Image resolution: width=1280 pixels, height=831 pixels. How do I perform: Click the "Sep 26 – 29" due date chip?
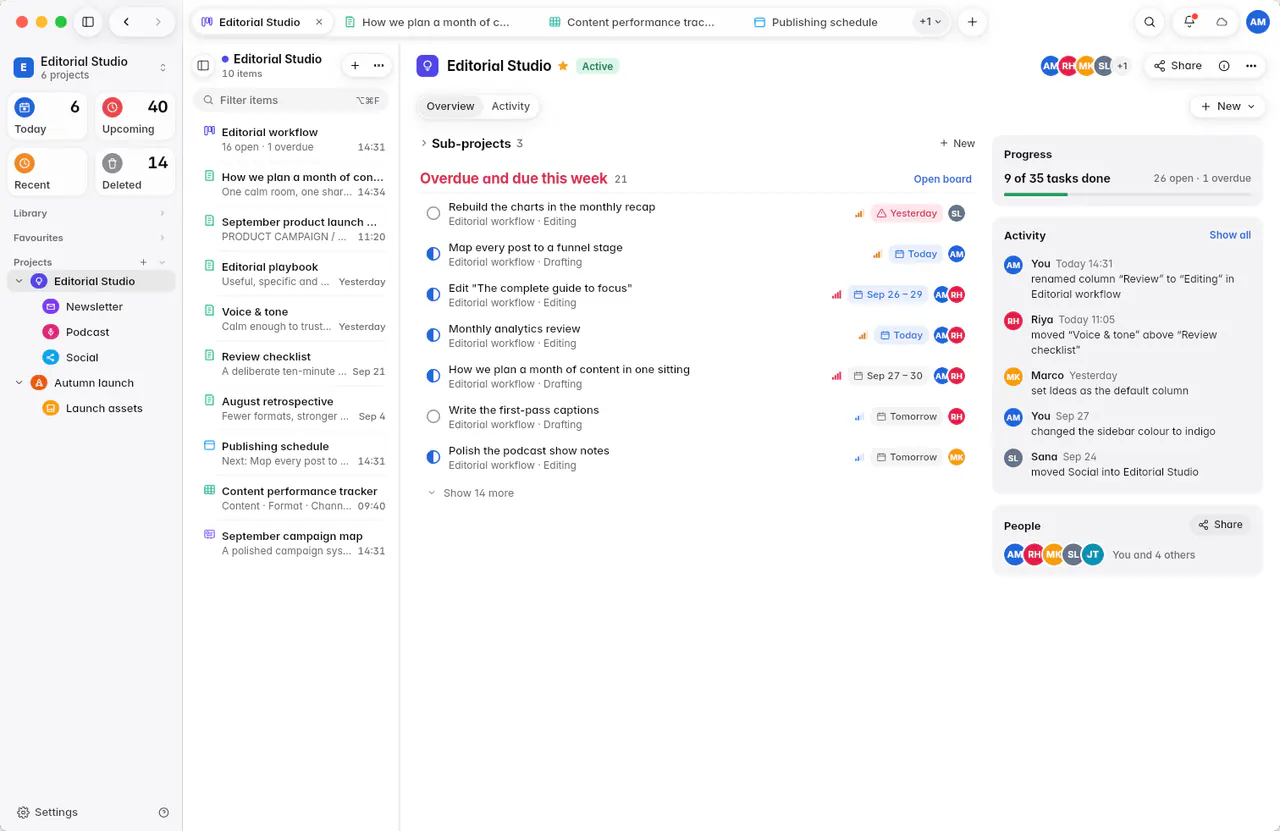coord(887,295)
